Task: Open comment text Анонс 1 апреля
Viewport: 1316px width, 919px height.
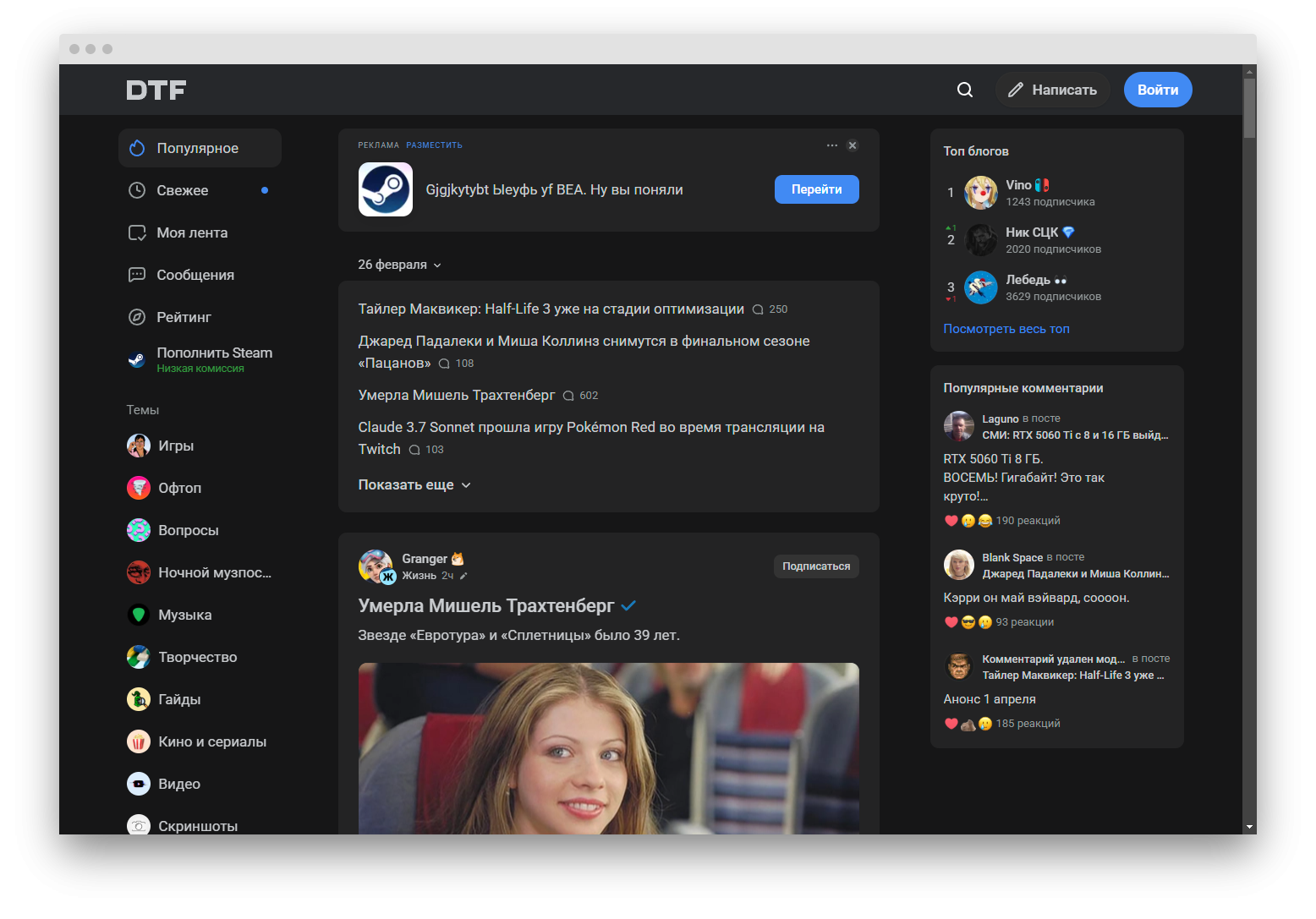Action: click(990, 699)
